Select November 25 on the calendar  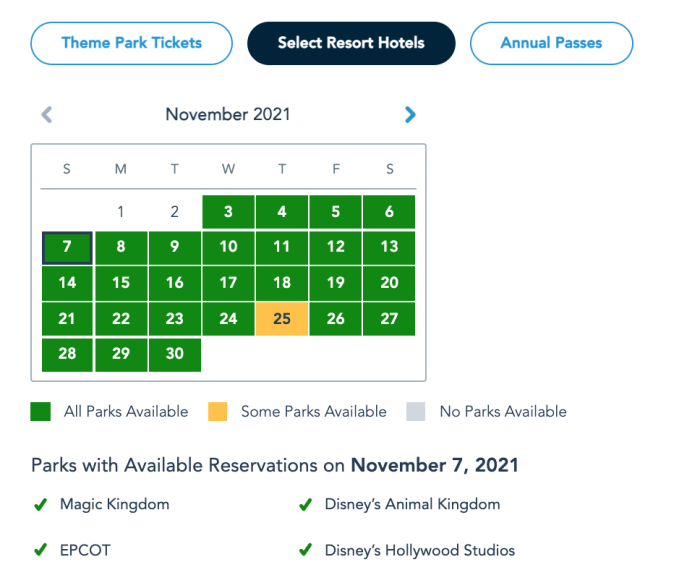tap(282, 319)
